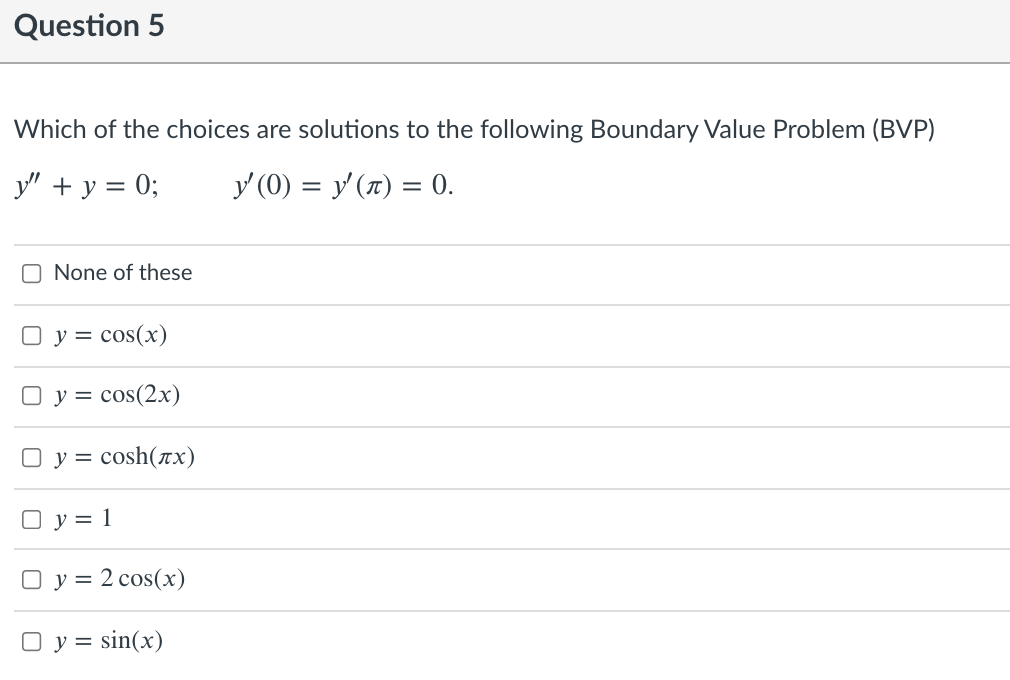Screen dimensions: 1010x680
Task: Click the y = sin(x) answer text
Action: pyautogui.click(x=108, y=641)
